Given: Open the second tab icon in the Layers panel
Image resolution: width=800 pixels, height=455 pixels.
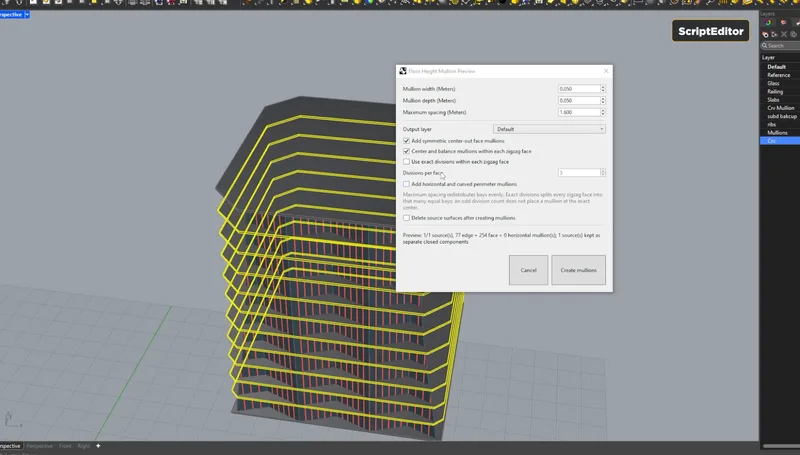Looking at the screenshot, I should click(784, 22).
